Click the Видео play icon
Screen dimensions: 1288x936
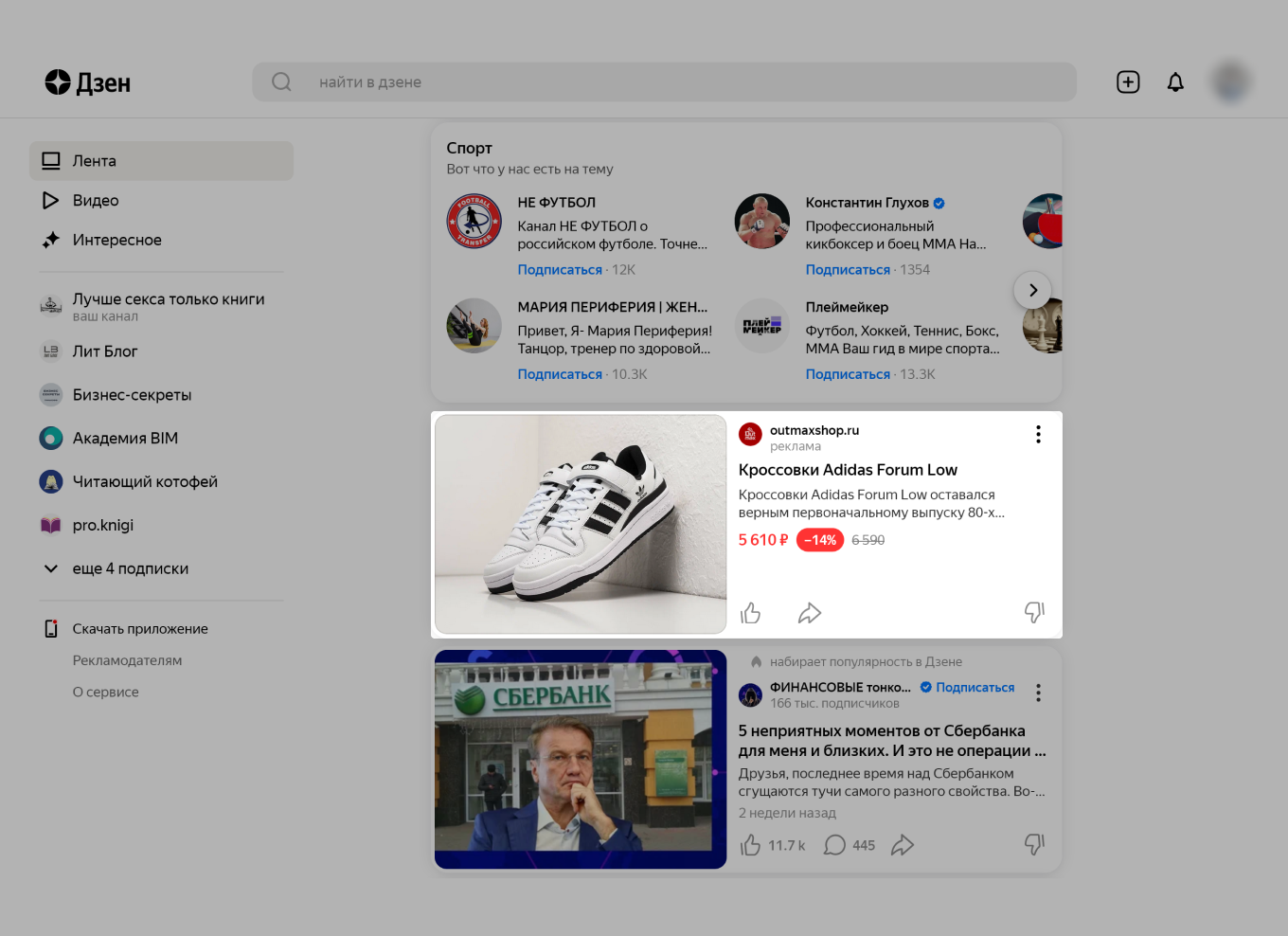tap(51, 201)
